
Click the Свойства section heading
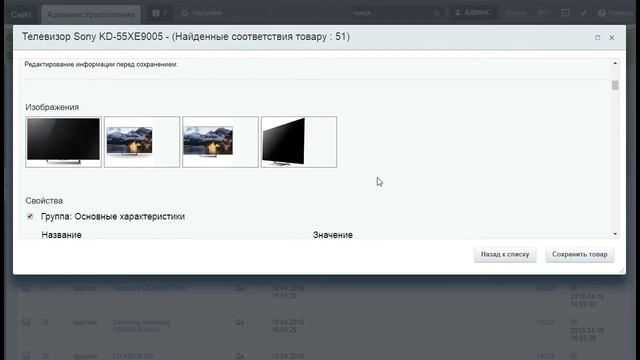tap(44, 201)
